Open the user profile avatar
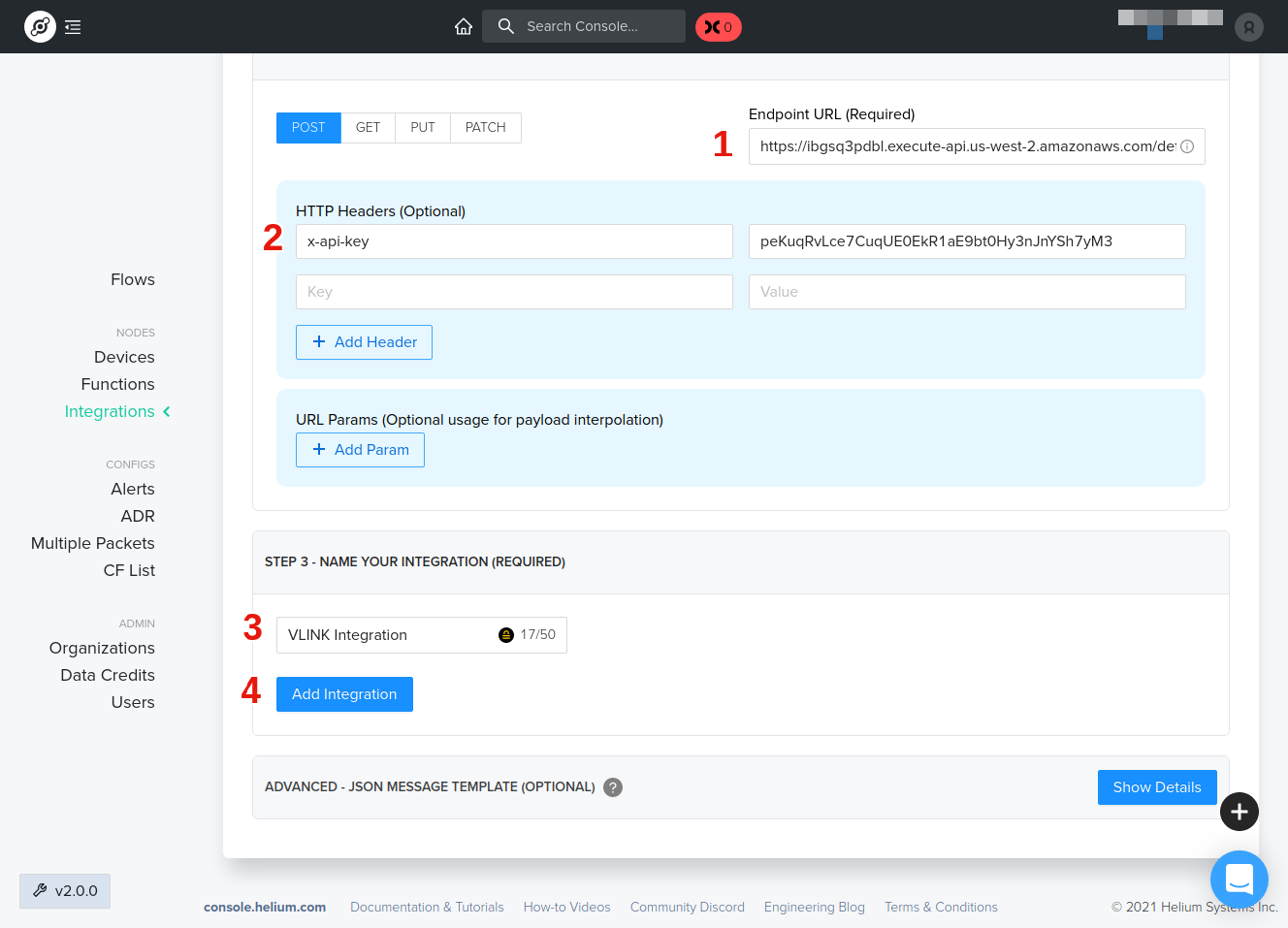Screen dimensions: 1288x928 (1249, 27)
